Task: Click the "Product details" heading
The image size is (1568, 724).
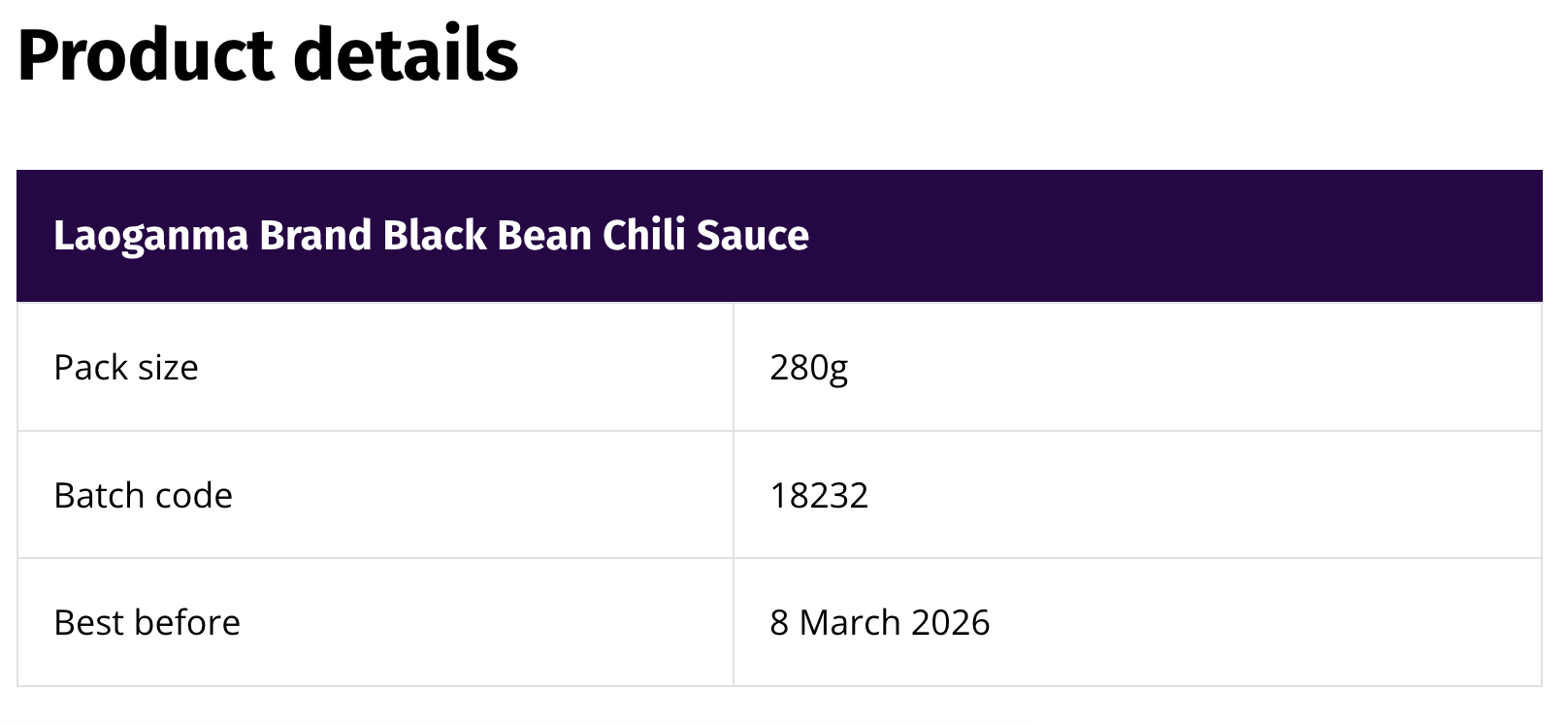Action: click(x=268, y=54)
